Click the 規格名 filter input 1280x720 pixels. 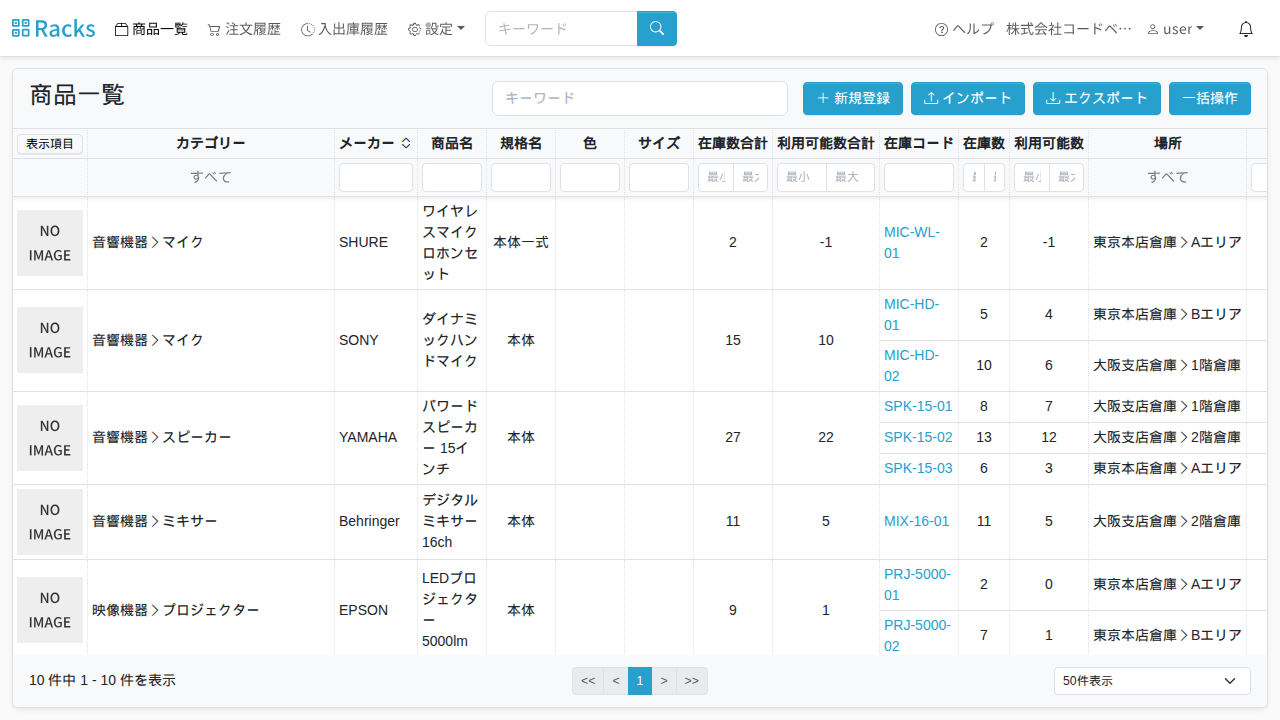coord(521,177)
